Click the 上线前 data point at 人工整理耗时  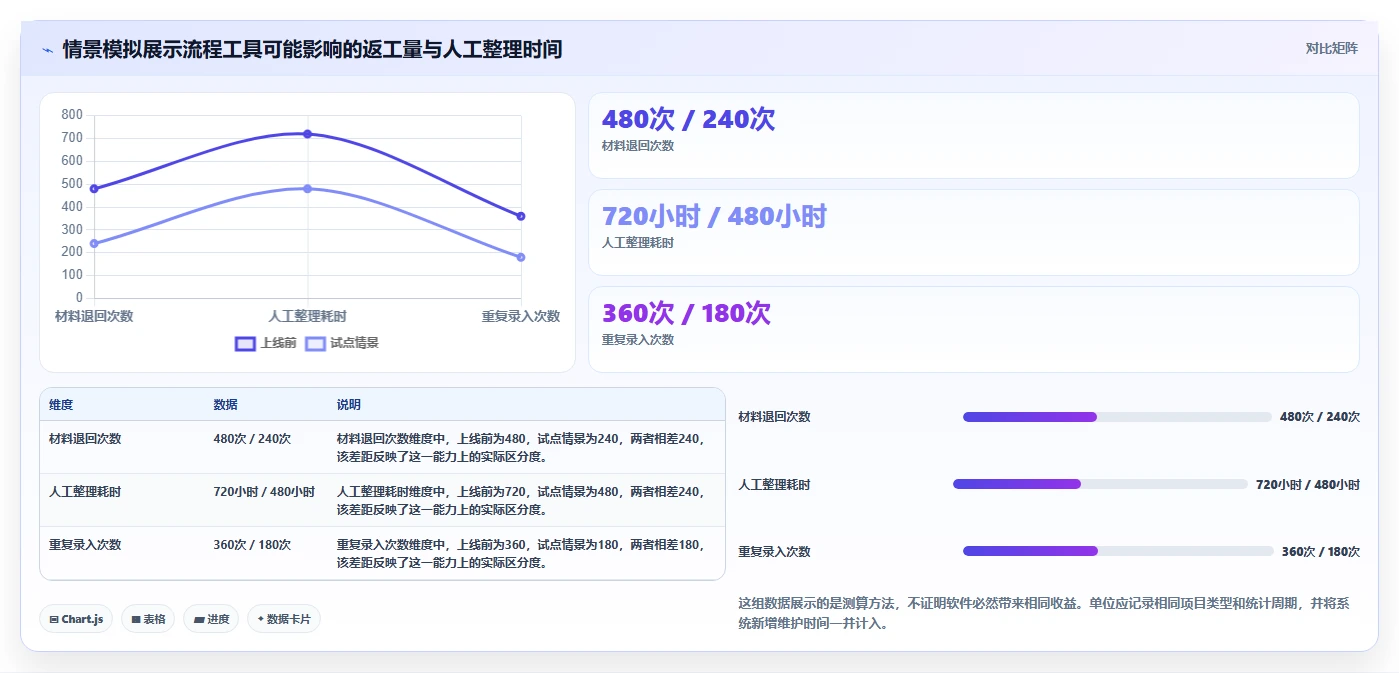[307, 134]
